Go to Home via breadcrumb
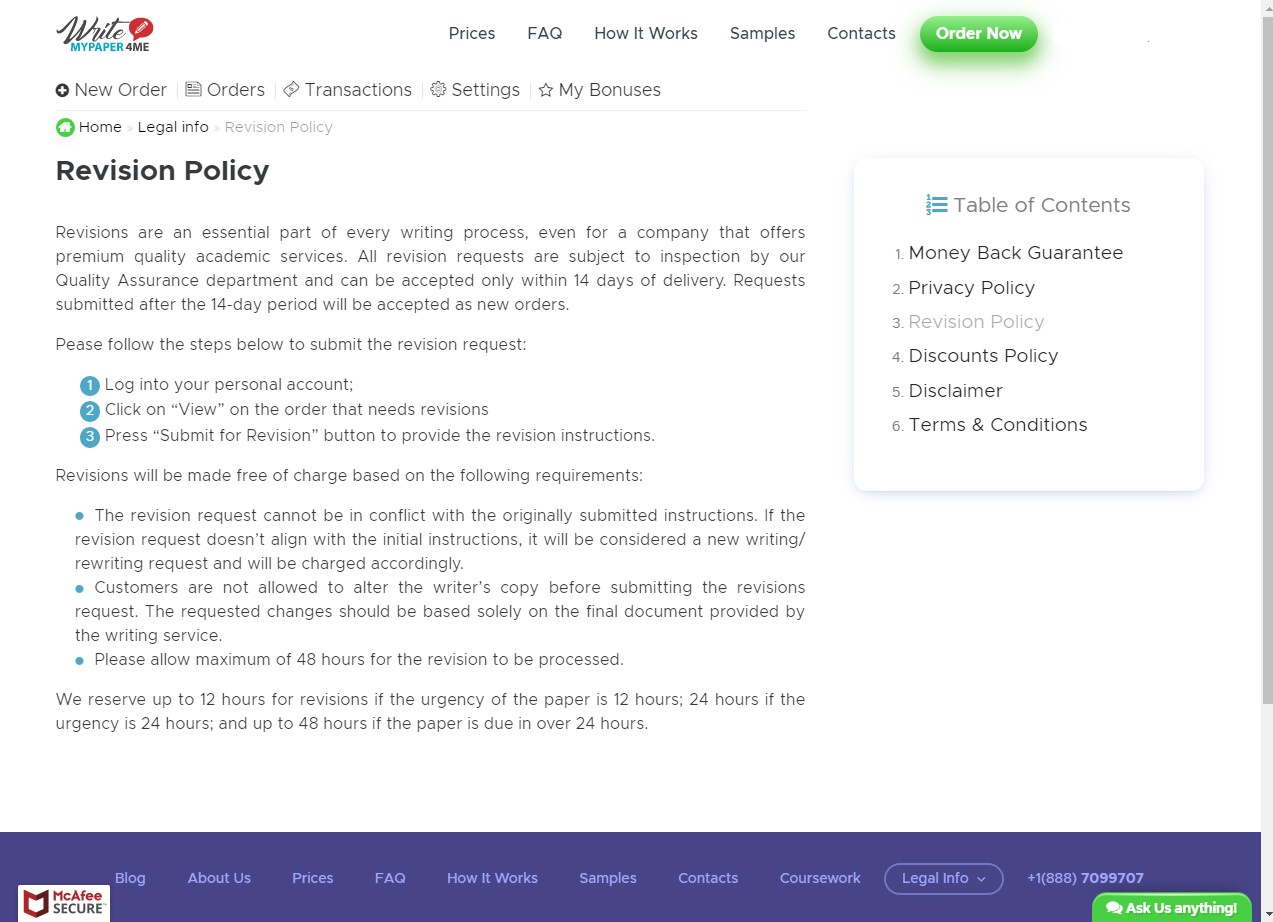This screenshot has width=1273, height=922. (100, 127)
